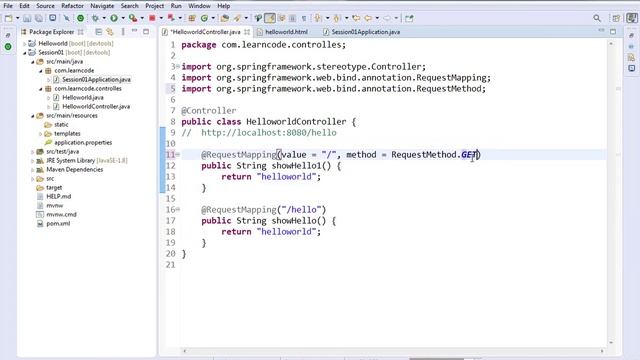Select Helloworld.java in Package Explorer
640x360 pixels.
pos(83,98)
